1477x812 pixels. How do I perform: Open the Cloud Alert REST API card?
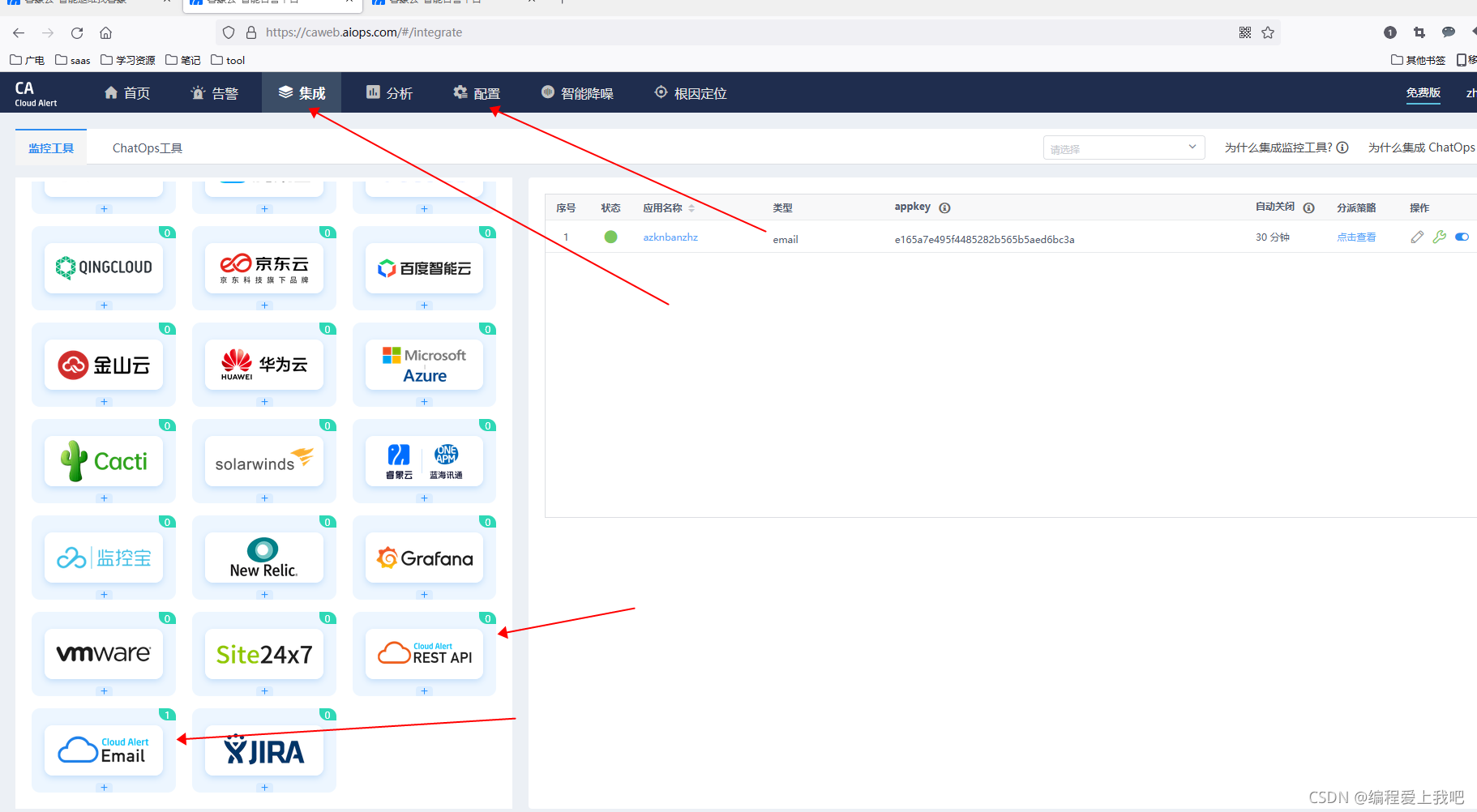424,654
